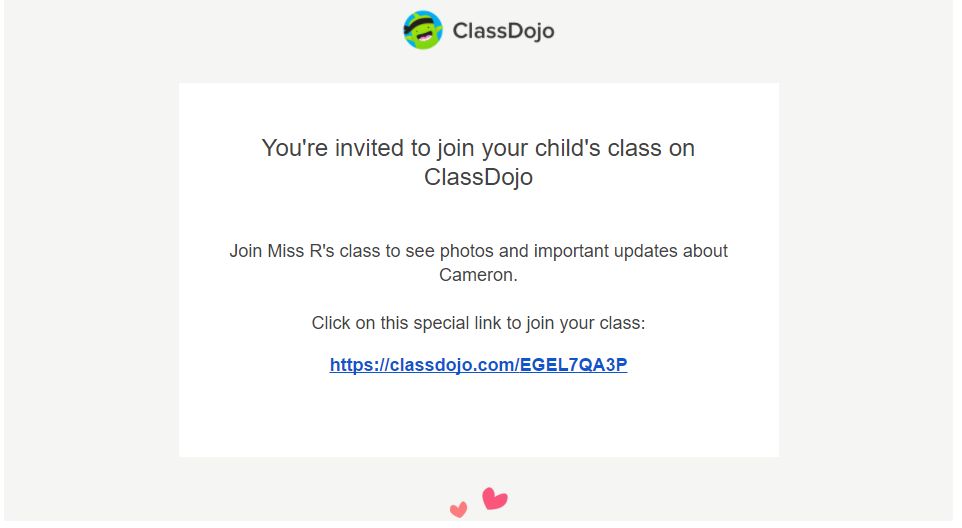The height and width of the screenshot is (528, 962).
Task: Click empty white card area below link
Action: pos(479,417)
